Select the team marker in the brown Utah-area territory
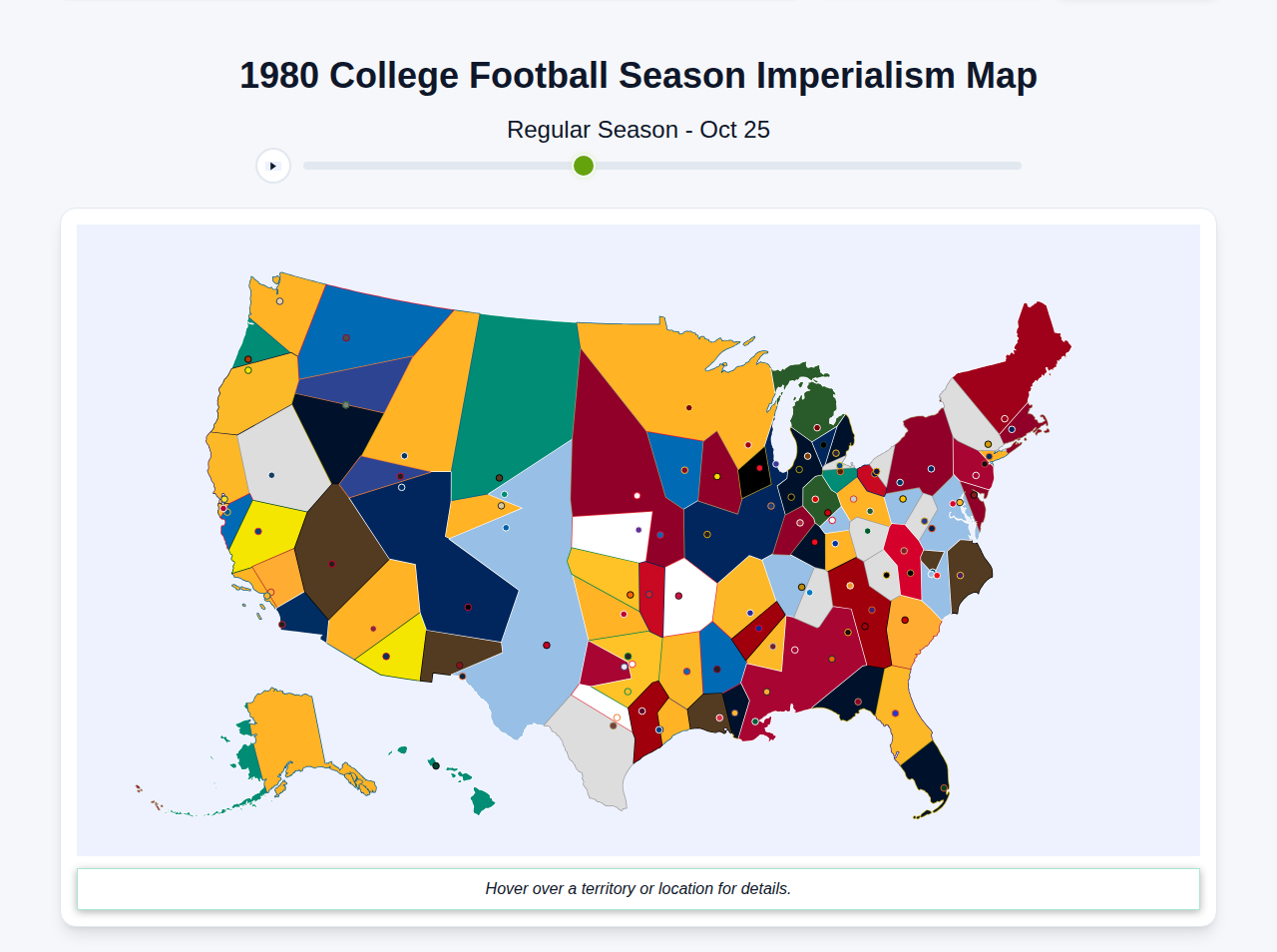This screenshot has width=1277, height=952. coord(331,564)
